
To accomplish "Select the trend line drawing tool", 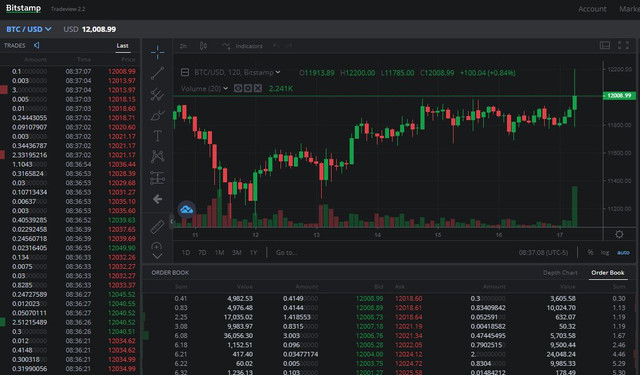I will (x=157, y=73).
